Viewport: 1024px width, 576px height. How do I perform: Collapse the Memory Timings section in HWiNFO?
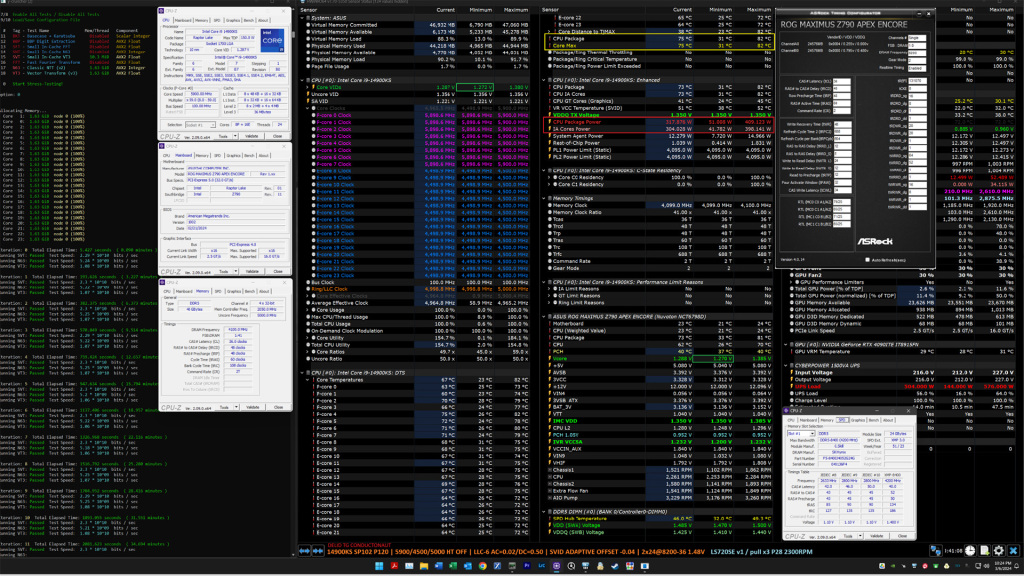coord(543,198)
